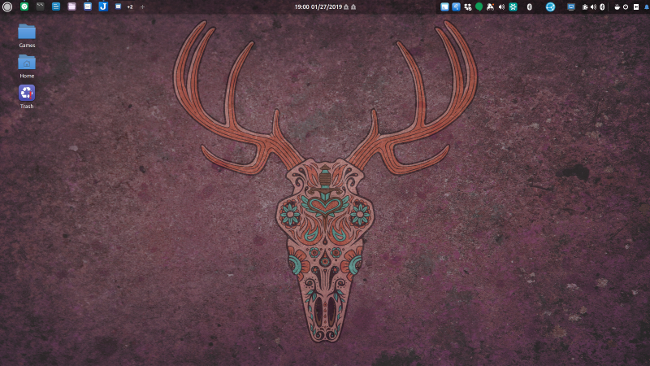The image size is (650, 366).
Task: Click the round blue arrow tray icon
Action: tap(550, 7)
